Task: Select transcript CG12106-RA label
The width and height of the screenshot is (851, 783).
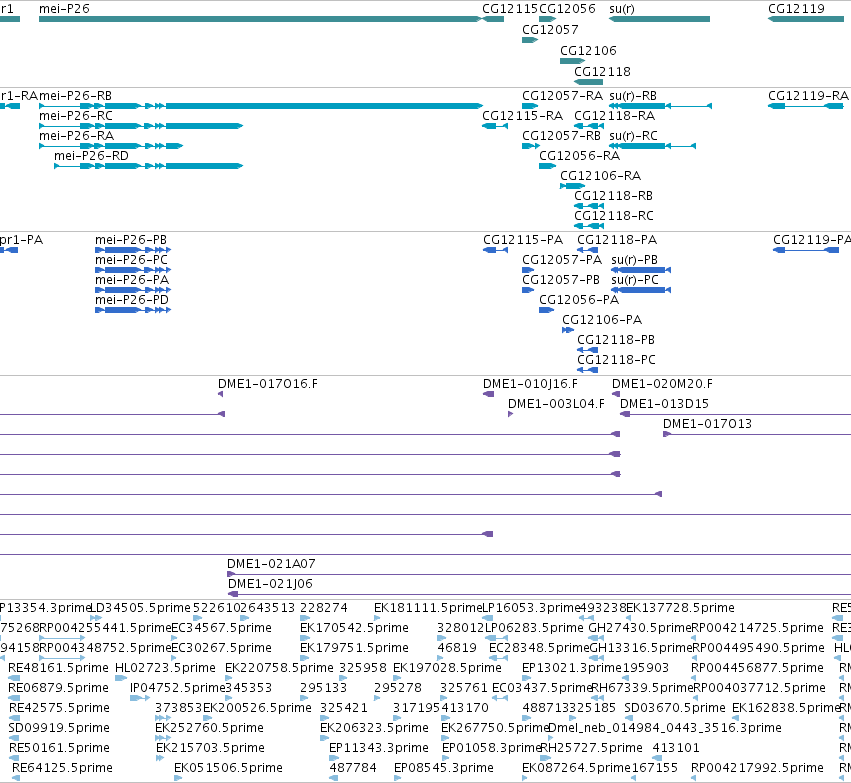Action: click(600, 176)
